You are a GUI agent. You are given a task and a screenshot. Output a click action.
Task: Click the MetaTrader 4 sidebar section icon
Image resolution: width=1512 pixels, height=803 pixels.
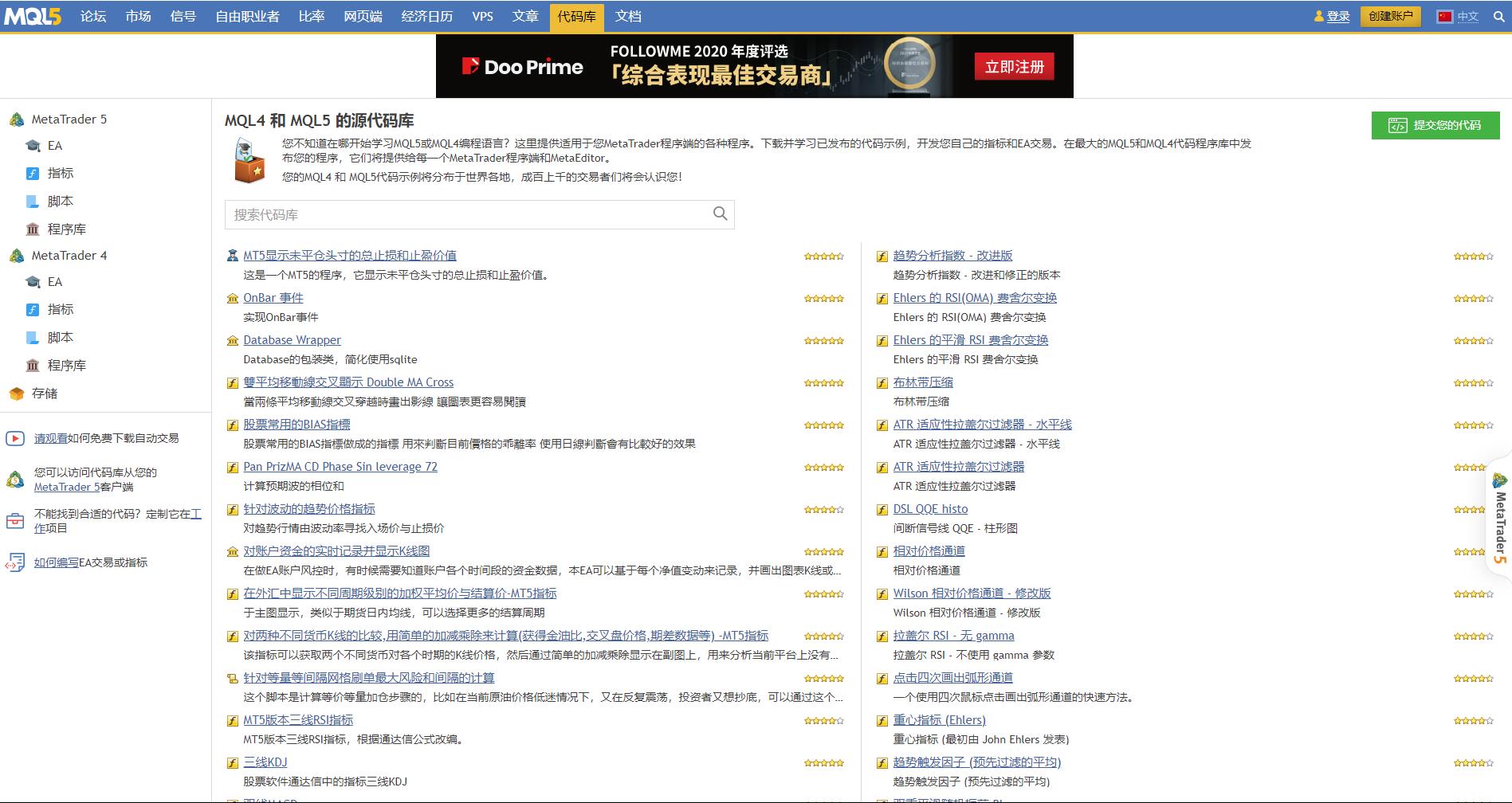tap(17, 256)
